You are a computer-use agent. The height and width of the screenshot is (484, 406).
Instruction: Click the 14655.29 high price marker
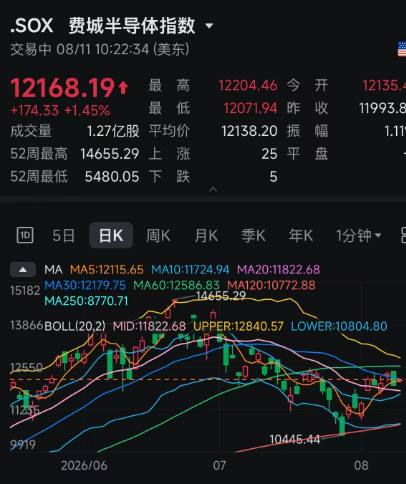point(221,296)
